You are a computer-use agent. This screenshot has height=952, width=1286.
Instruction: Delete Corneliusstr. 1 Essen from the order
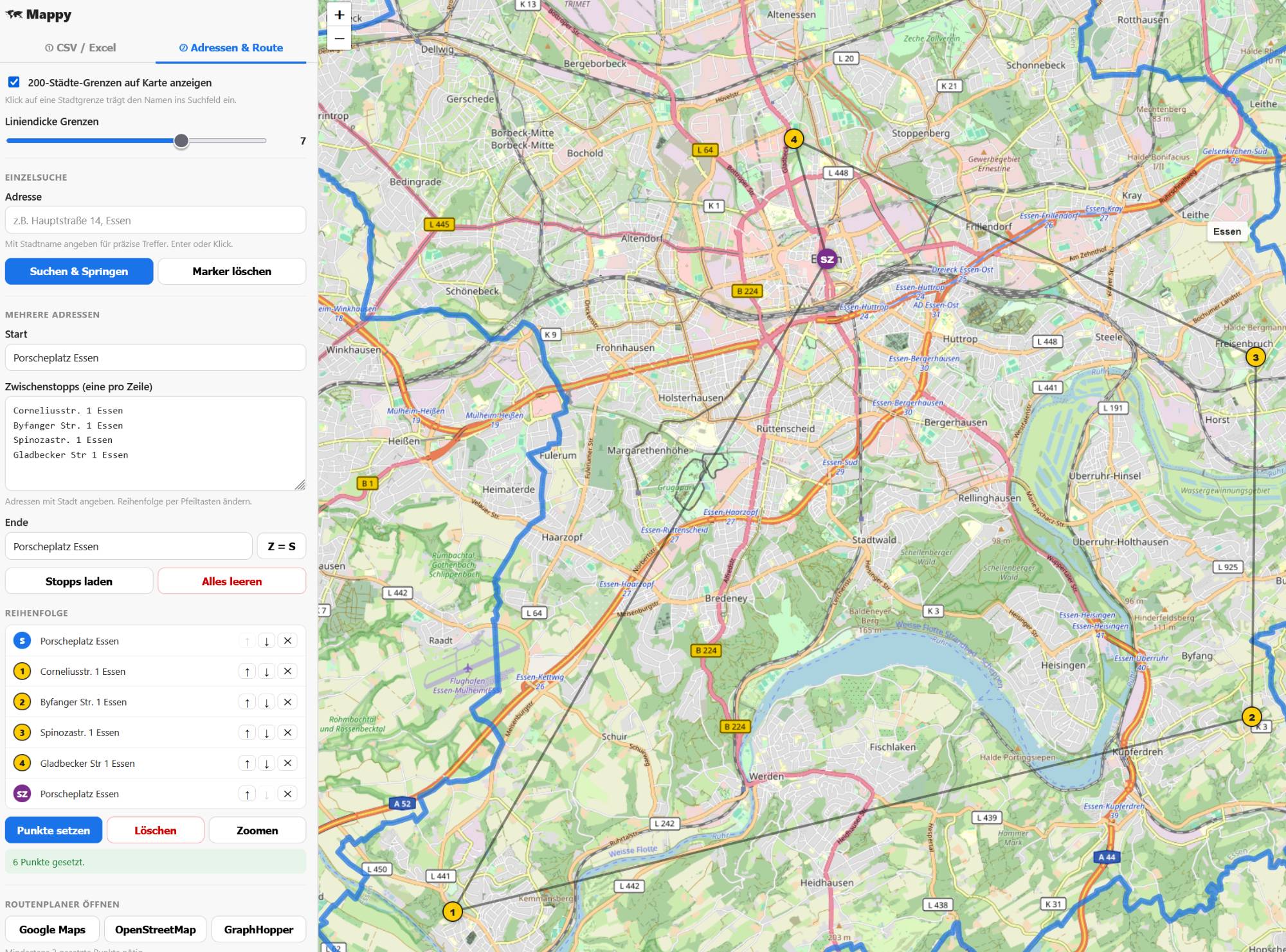pyautogui.click(x=287, y=672)
